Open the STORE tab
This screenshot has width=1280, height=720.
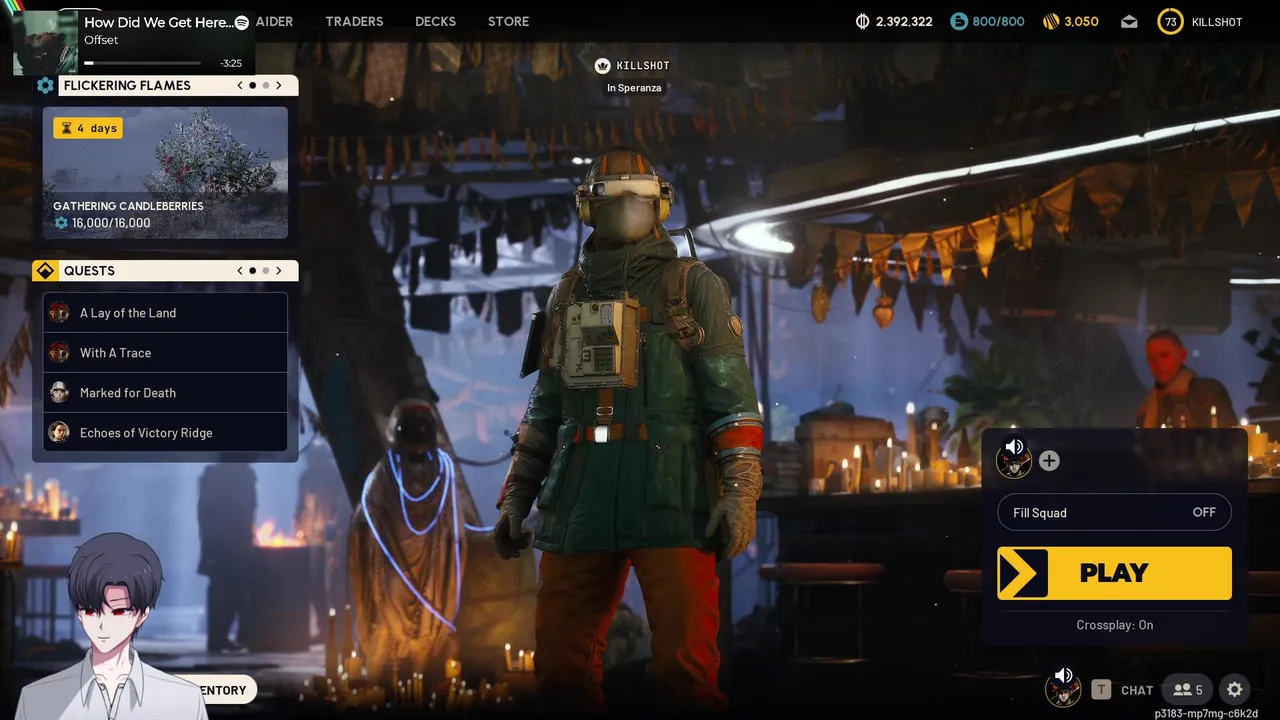click(x=508, y=22)
